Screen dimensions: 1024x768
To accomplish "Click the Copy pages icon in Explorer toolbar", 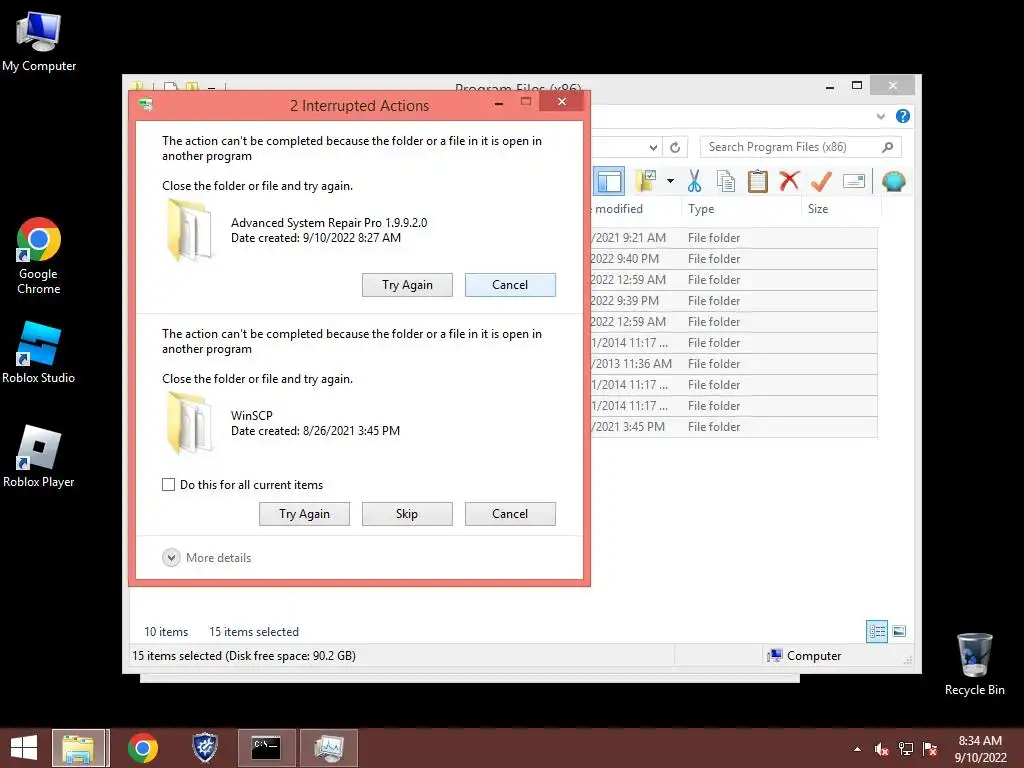I will pos(726,181).
